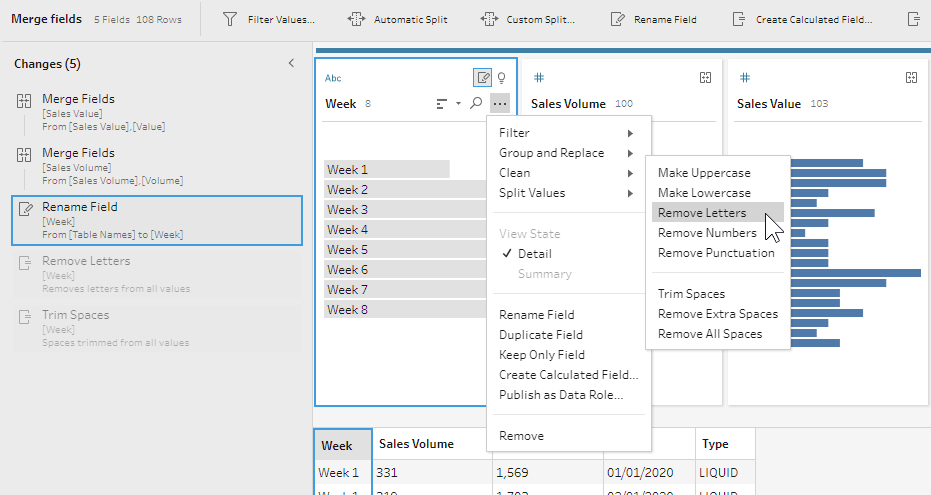931x495 pixels.
Task: Click Create Calculated Field in the toolbar
Action: tap(802, 20)
